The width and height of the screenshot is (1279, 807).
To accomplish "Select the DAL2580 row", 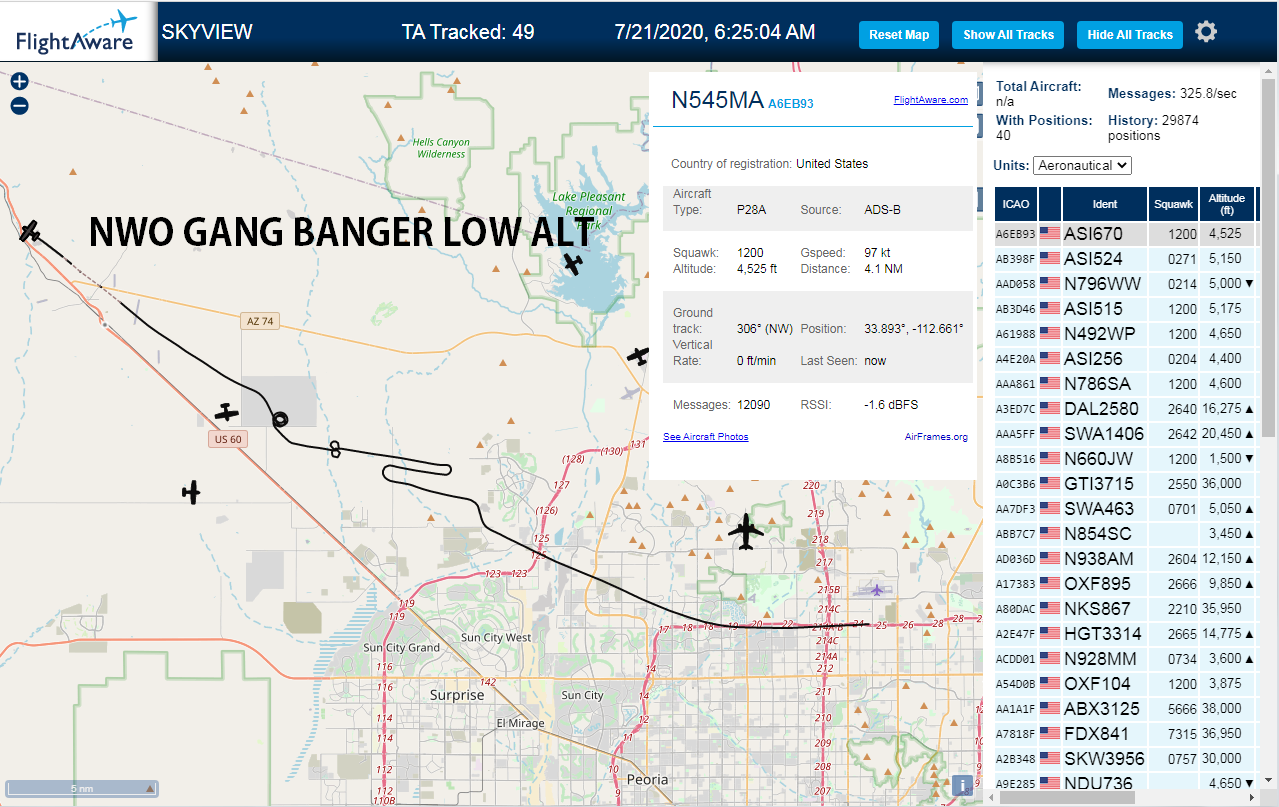I will tap(1125, 409).
